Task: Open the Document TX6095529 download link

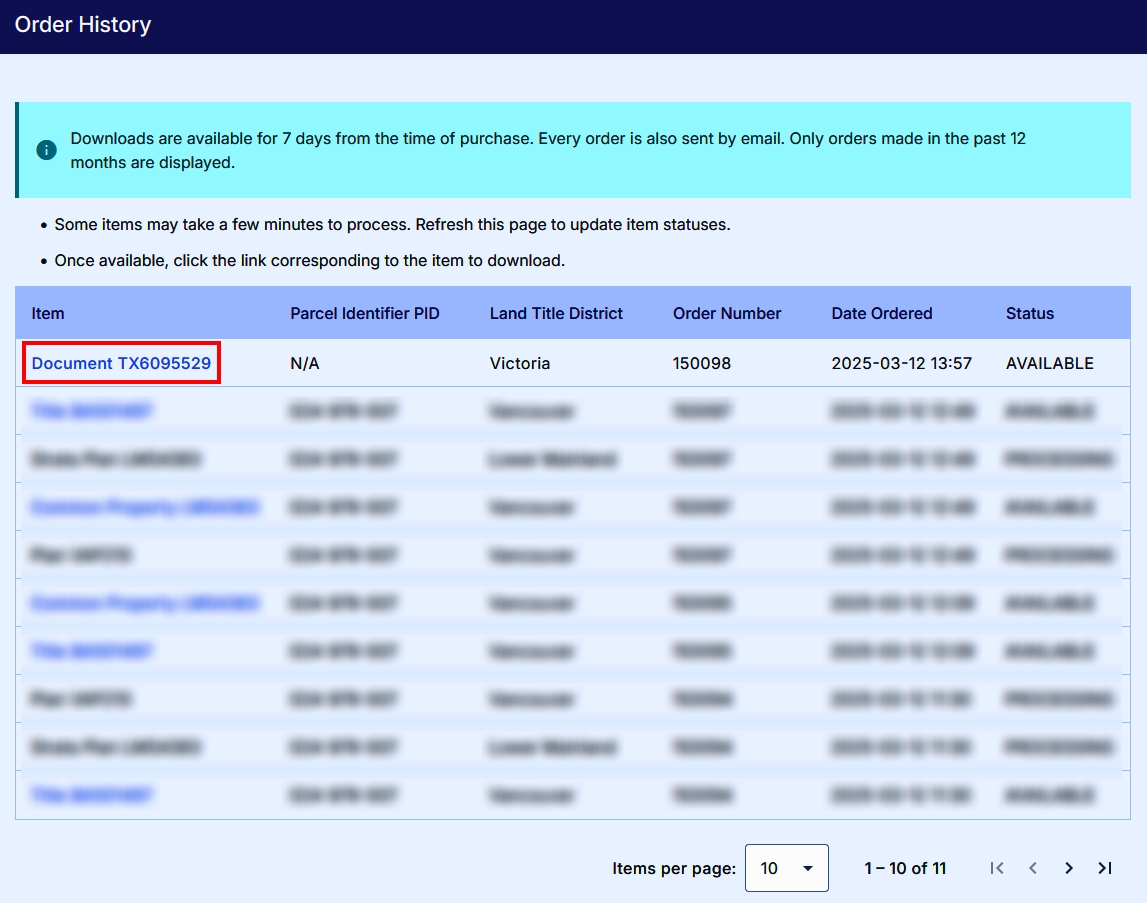Action: click(121, 363)
